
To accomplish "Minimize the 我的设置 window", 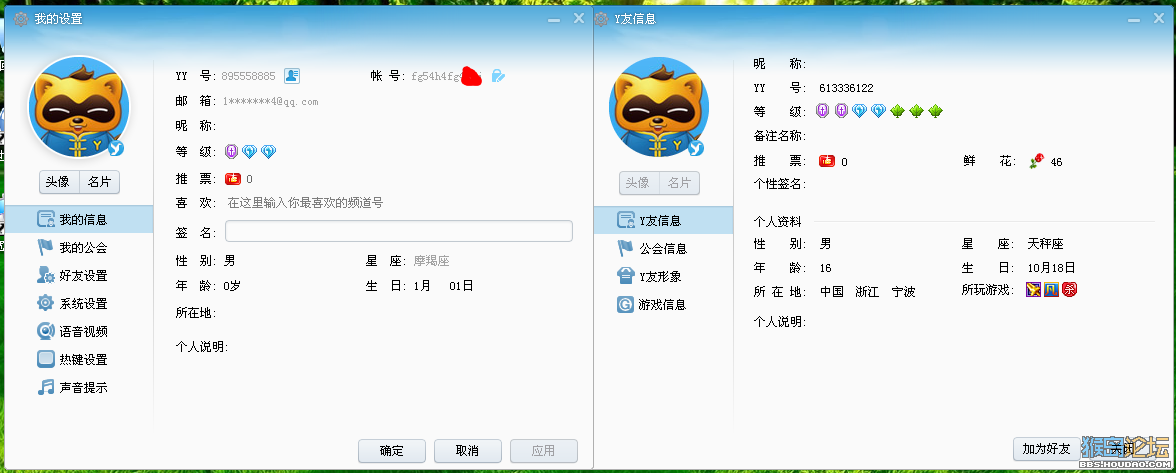I will [x=554, y=19].
